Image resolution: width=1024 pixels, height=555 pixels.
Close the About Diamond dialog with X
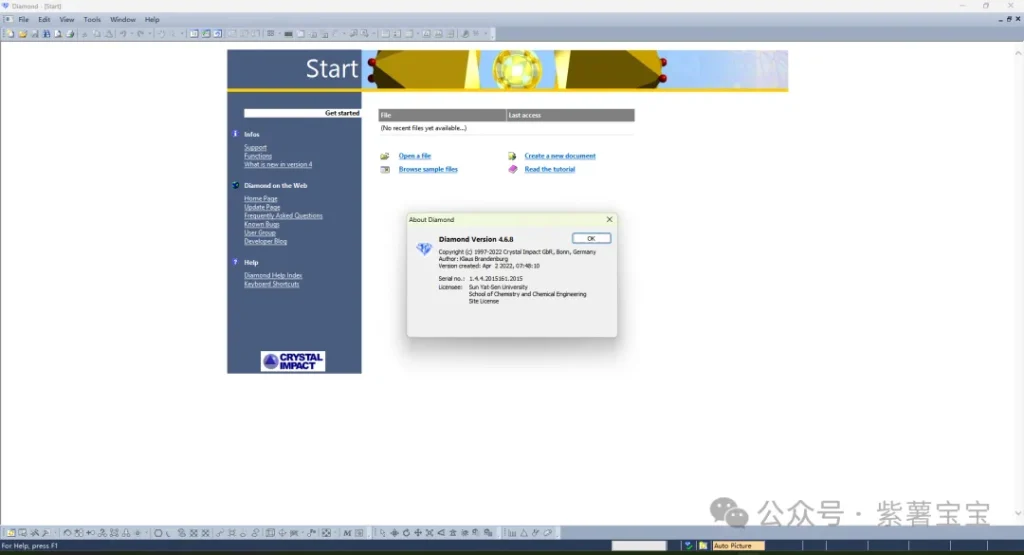click(609, 219)
